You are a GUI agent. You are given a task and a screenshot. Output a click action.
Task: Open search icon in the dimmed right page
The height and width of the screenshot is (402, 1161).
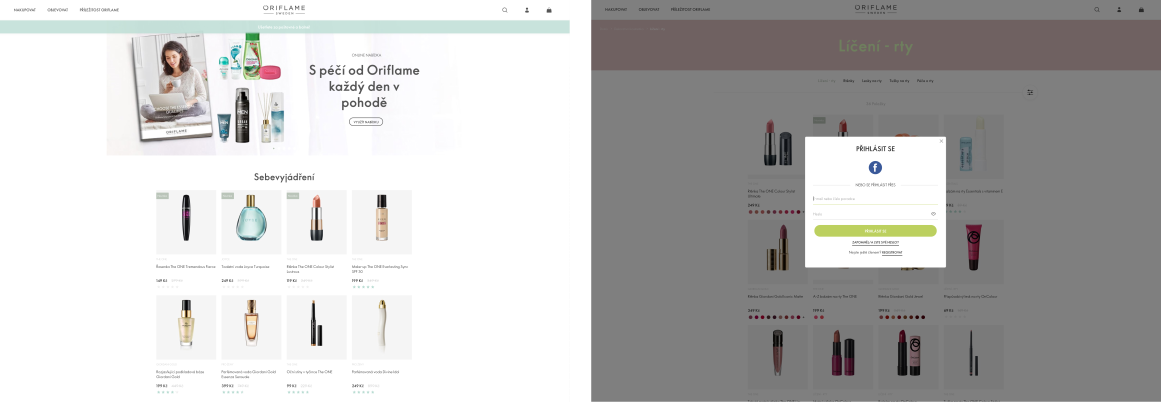pyautogui.click(x=1097, y=10)
